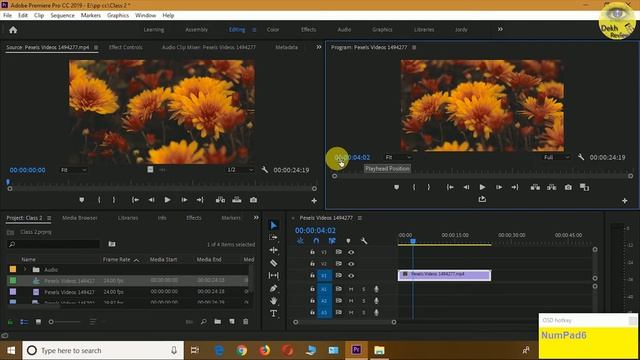Open the Media Browser tab
Viewport: 640px width, 360px height.
(80, 218)
